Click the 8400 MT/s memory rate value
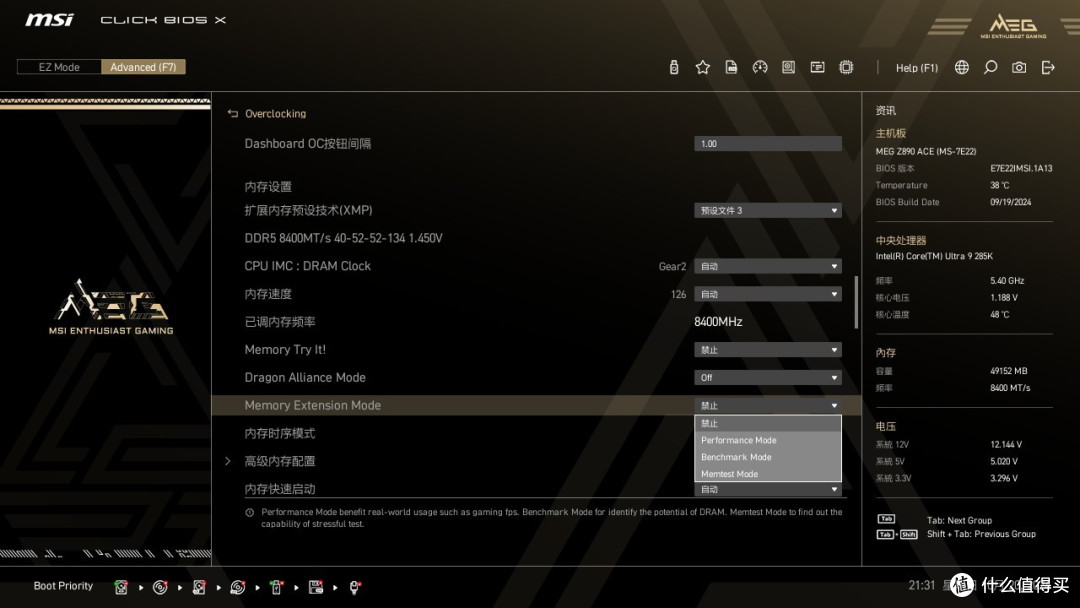 click(x=1010, y=388)
